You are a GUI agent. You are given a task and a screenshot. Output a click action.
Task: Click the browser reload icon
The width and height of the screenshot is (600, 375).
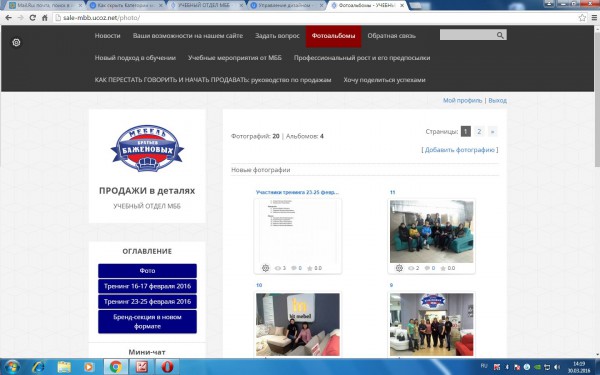tap(33, 18)
